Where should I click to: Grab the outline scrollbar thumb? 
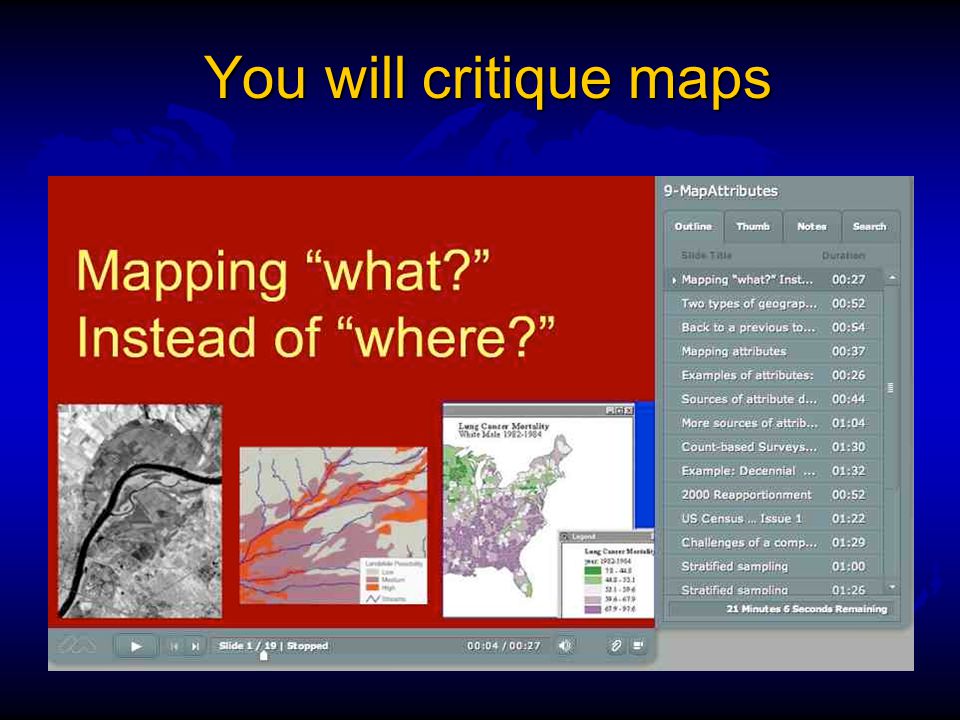(891, 388)
